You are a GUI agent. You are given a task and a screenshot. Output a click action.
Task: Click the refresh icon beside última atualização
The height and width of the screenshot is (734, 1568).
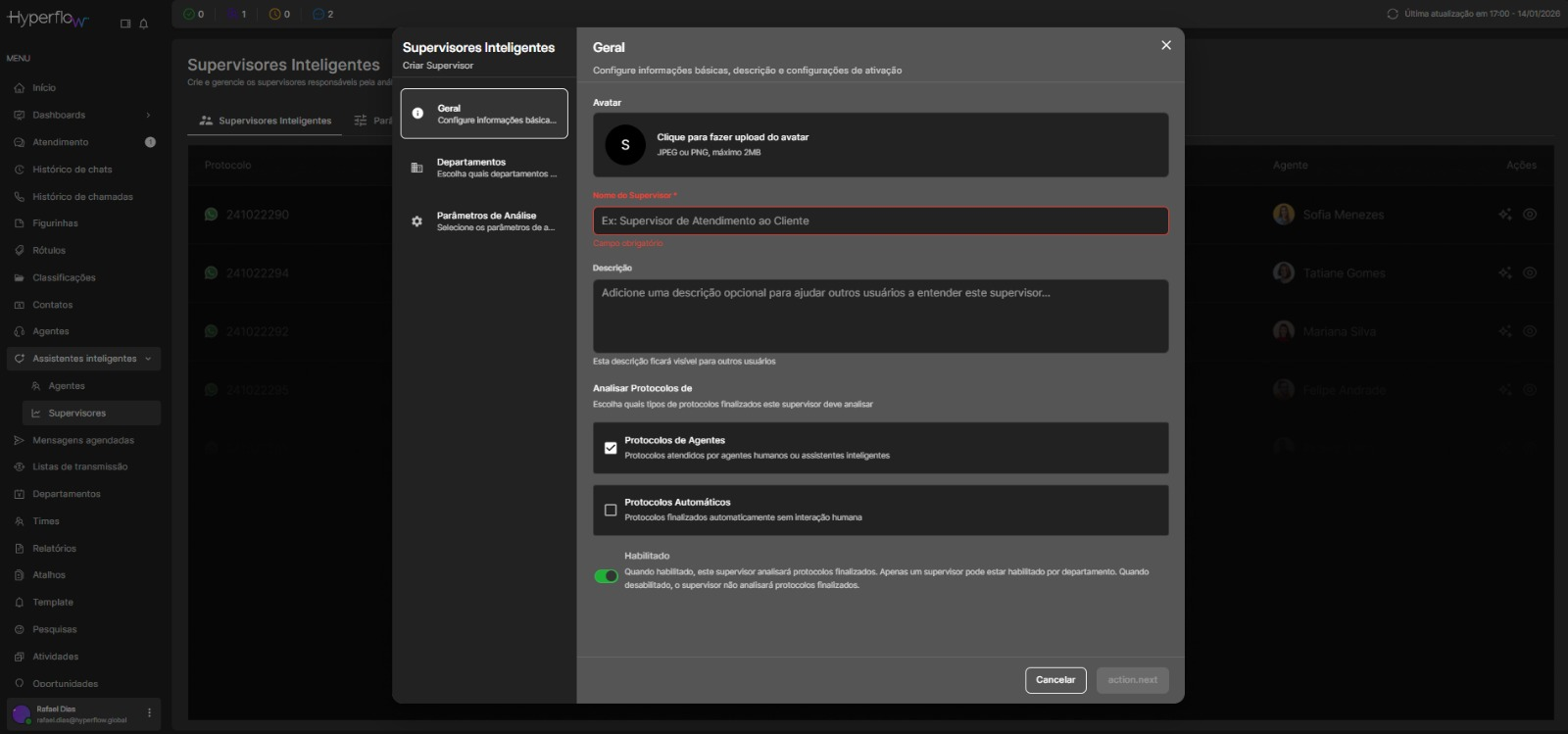tap(1393, 14)
